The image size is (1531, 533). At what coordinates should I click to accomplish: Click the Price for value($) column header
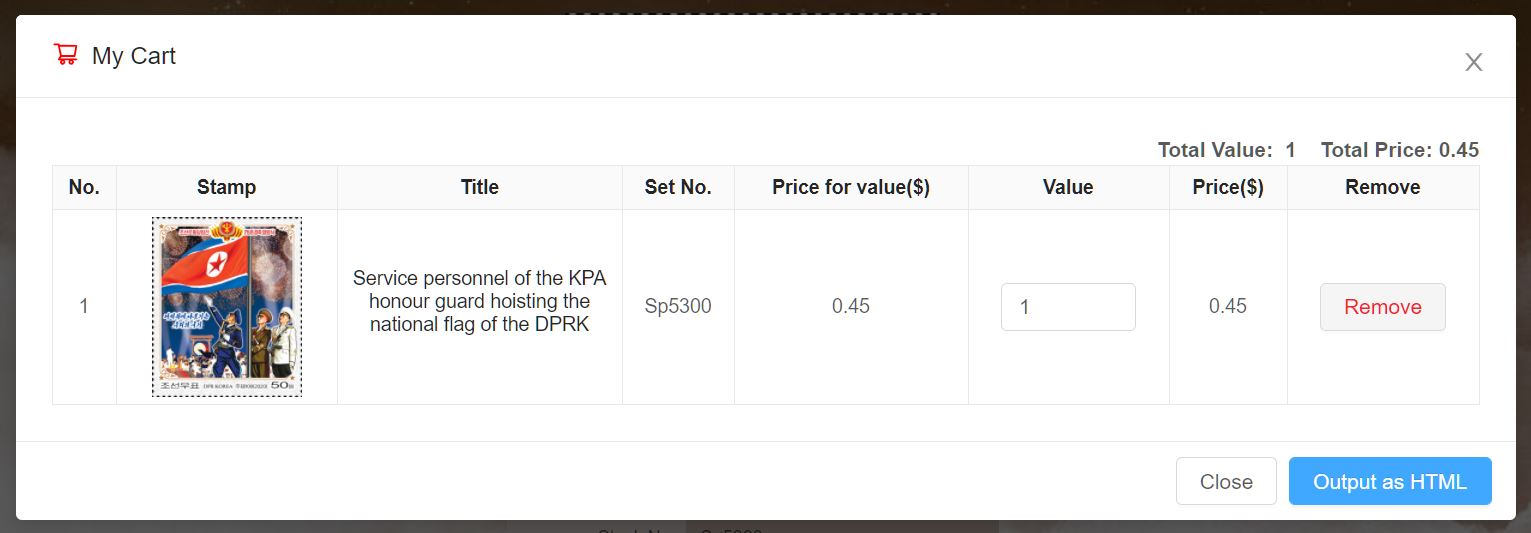click(x=851, y=187)
